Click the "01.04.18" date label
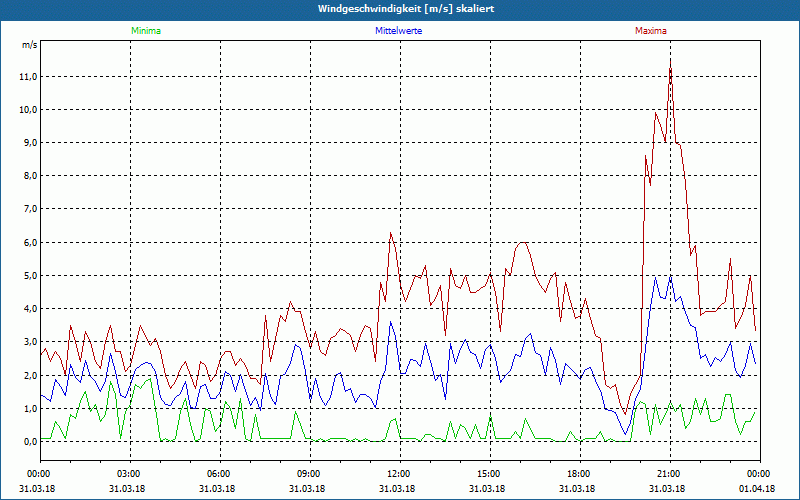This screenshot has width=800, height=500. [x=757, y=489]
